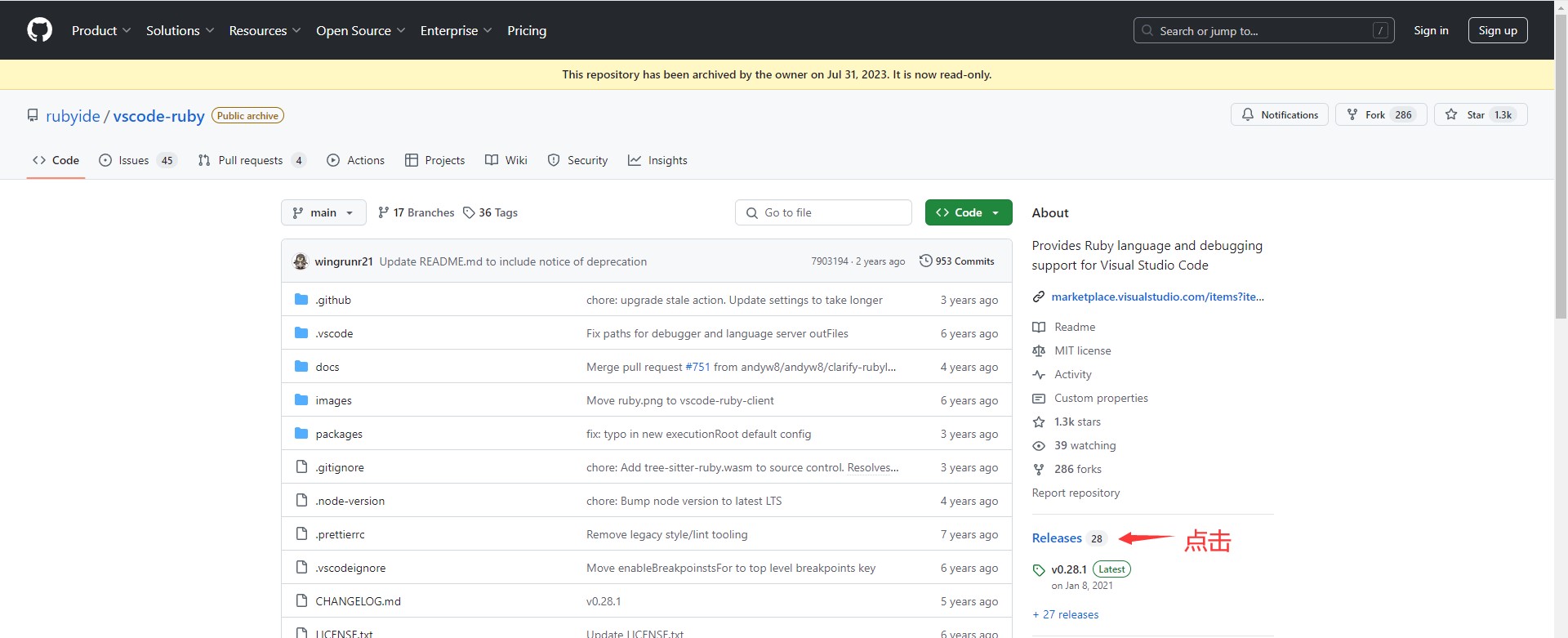Open the Releases 28 link
Screen dimensions: 1568x638
(x=1068, y=538)
